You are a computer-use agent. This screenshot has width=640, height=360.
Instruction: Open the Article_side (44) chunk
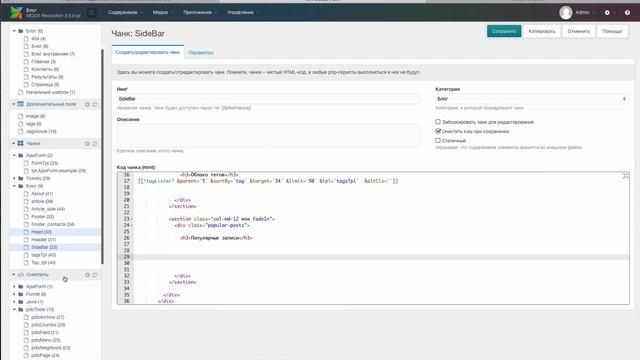(48, 209)
